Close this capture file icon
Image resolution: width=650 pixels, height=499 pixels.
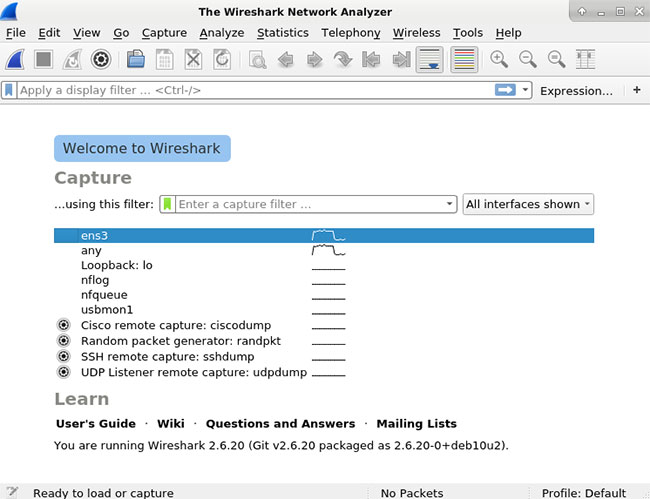[x=193, y=60]
